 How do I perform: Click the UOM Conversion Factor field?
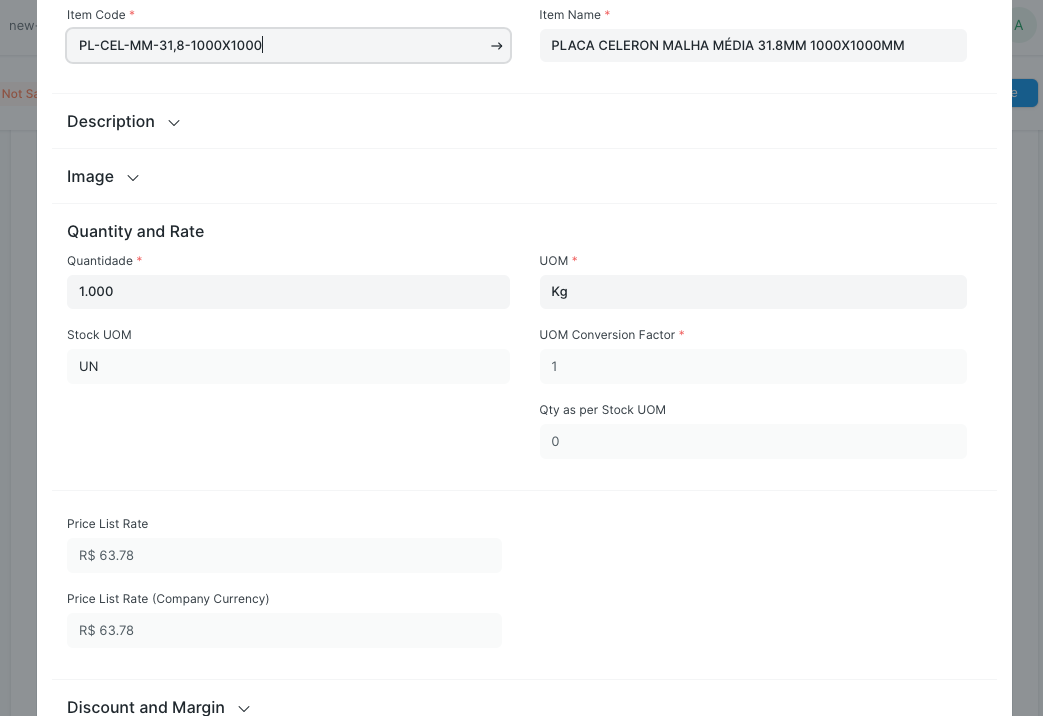coord(753,367)
